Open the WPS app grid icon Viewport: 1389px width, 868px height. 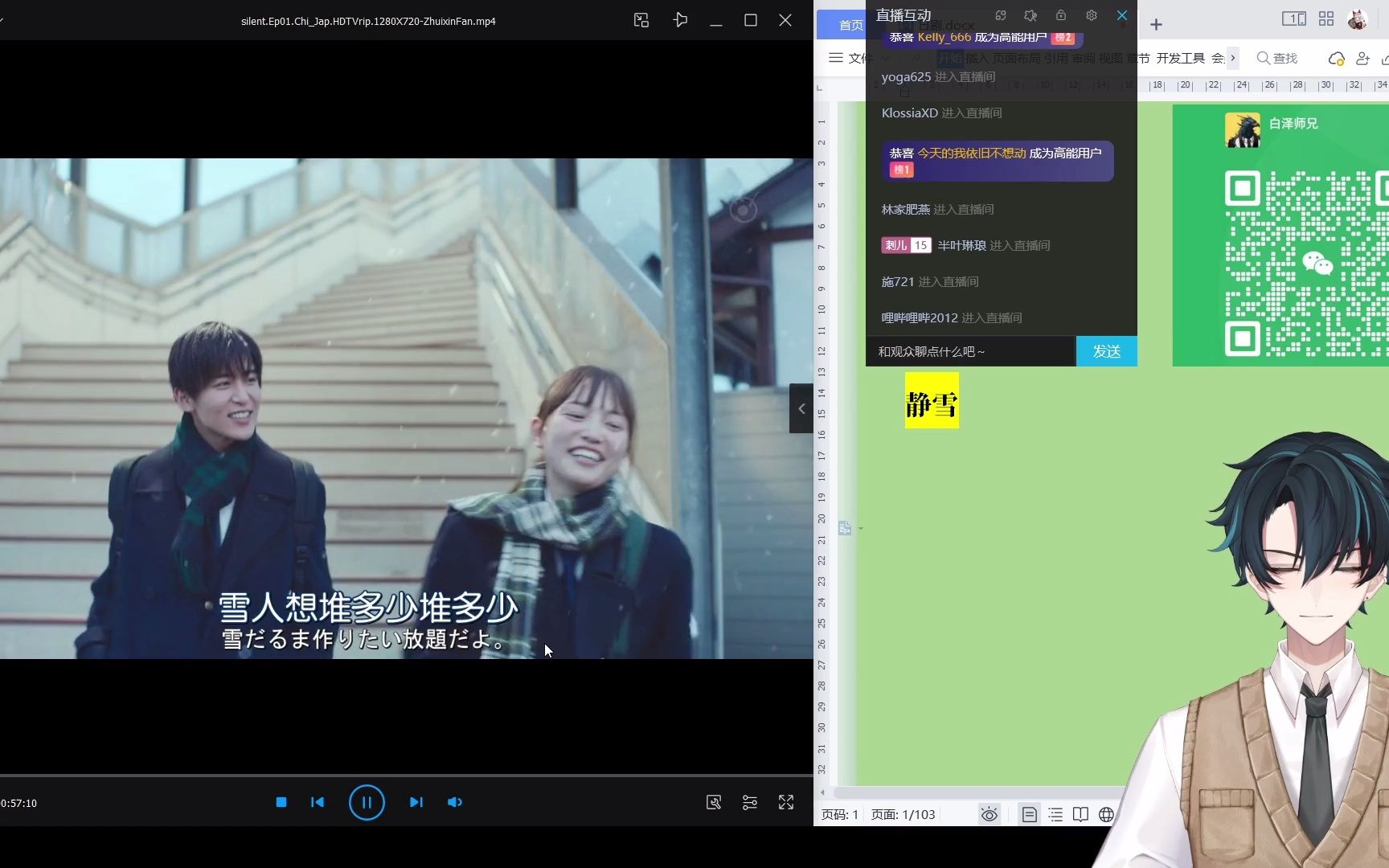click(x=1326, y=18)
